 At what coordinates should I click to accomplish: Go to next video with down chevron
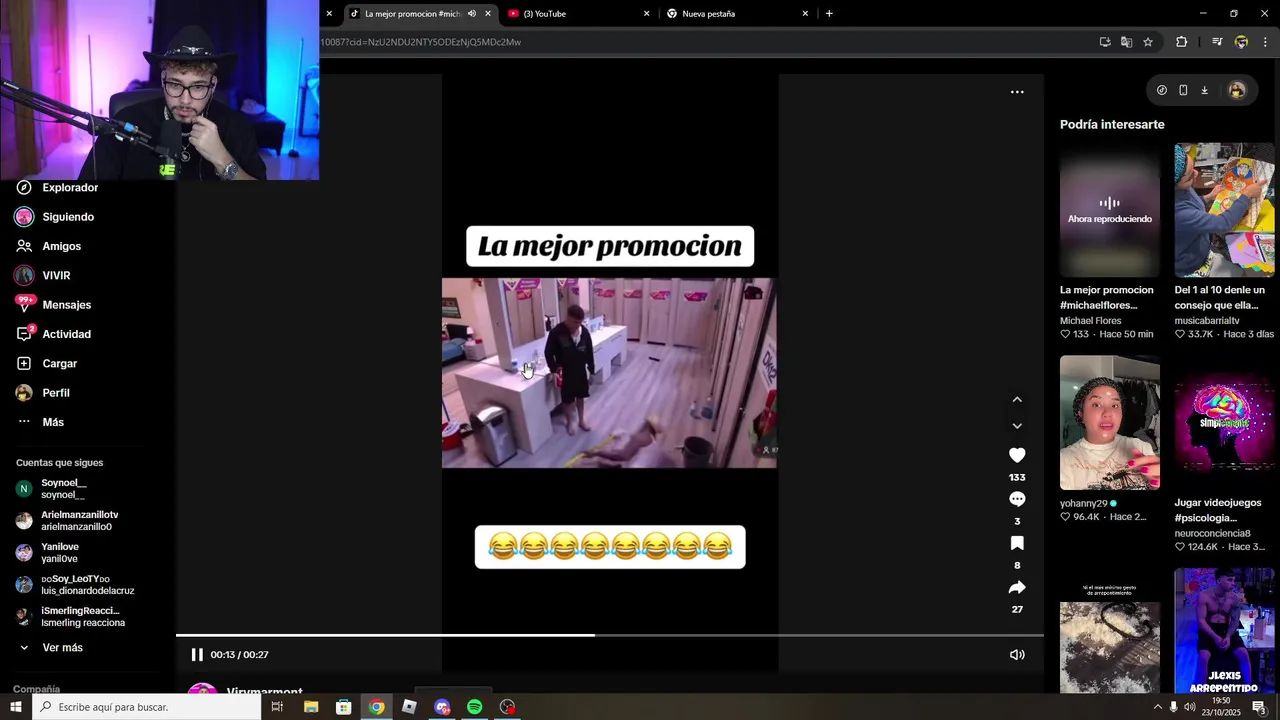pyautogui.click(x=1017, y=426)
